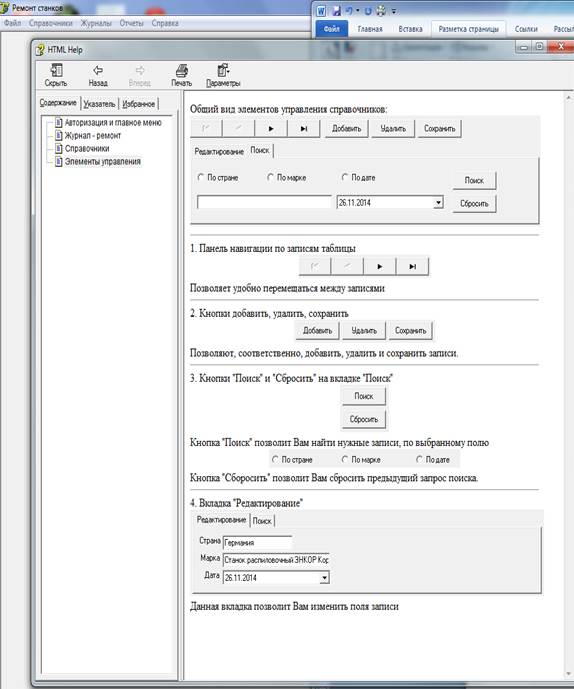
Task: Click first-record button in the top overview navigation panel
Action: tap(206, 128)
